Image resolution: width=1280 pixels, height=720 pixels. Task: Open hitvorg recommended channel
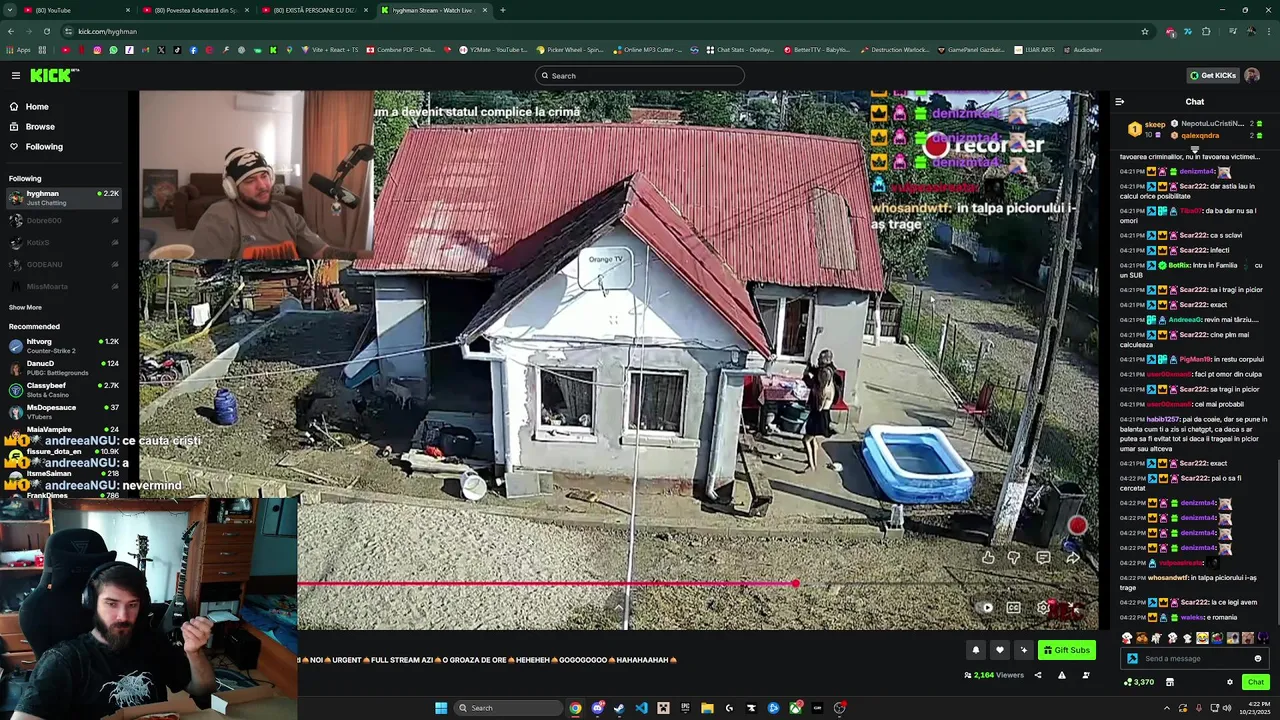click(x=64, y=345)
